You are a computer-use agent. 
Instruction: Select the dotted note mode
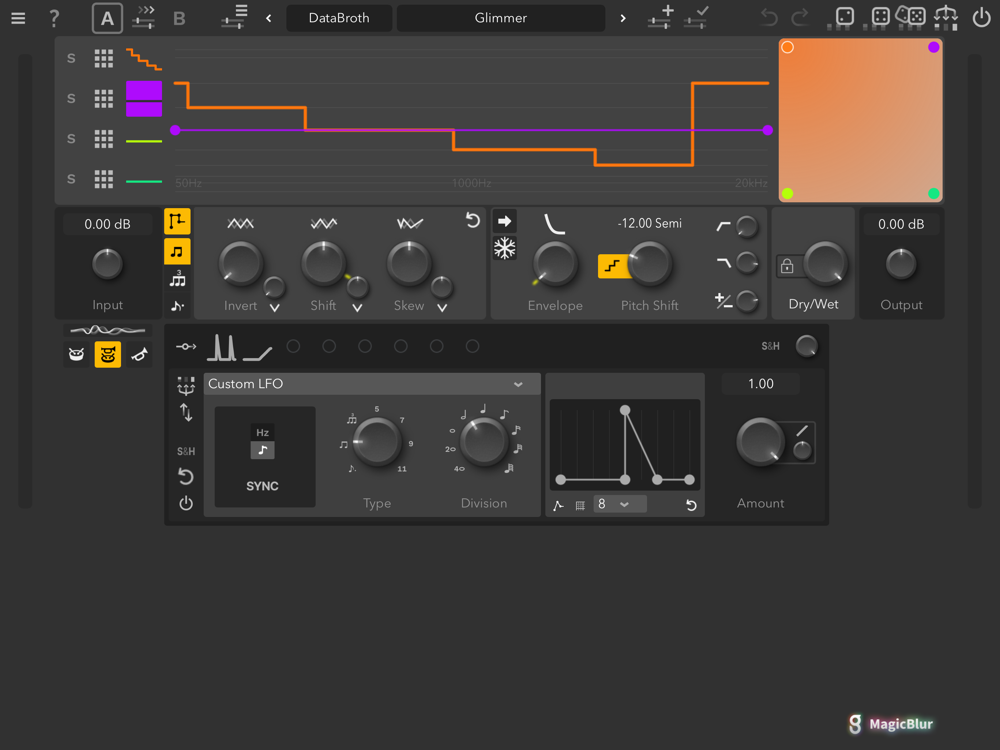(177, 307)
